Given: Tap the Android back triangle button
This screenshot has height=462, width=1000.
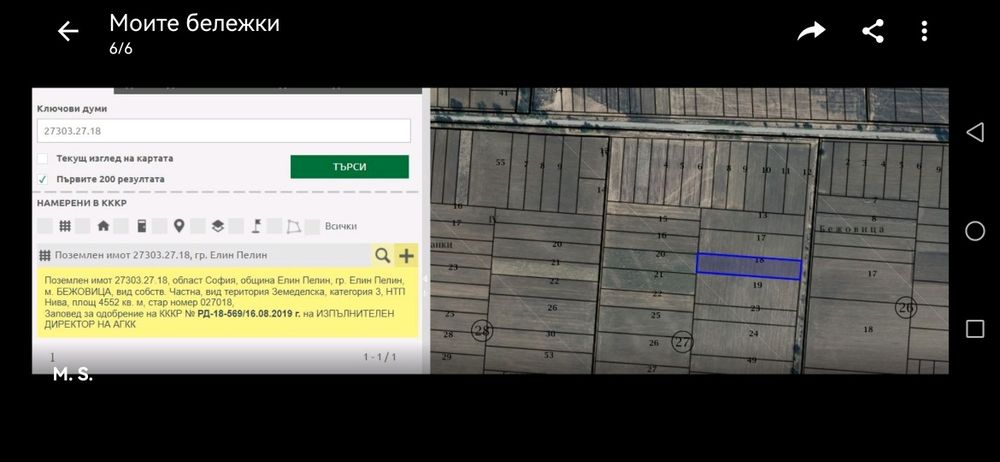Looking at the screenshot, I should [x=974, y=132].
